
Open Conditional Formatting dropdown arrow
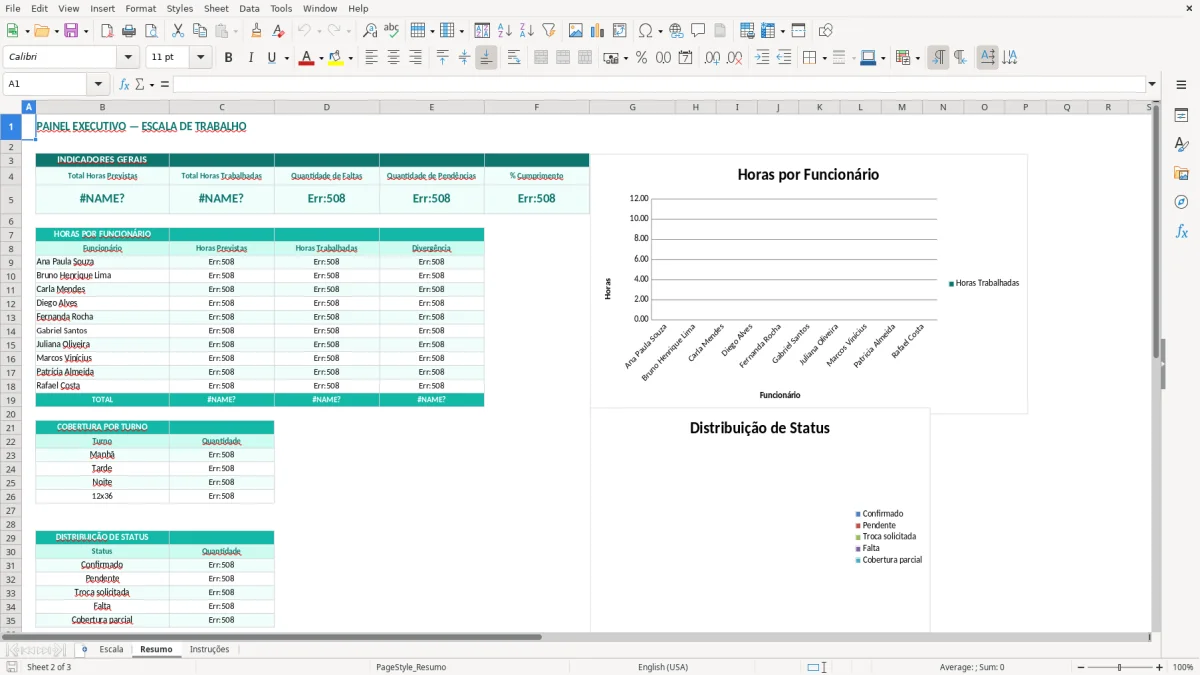pos(917,58)
